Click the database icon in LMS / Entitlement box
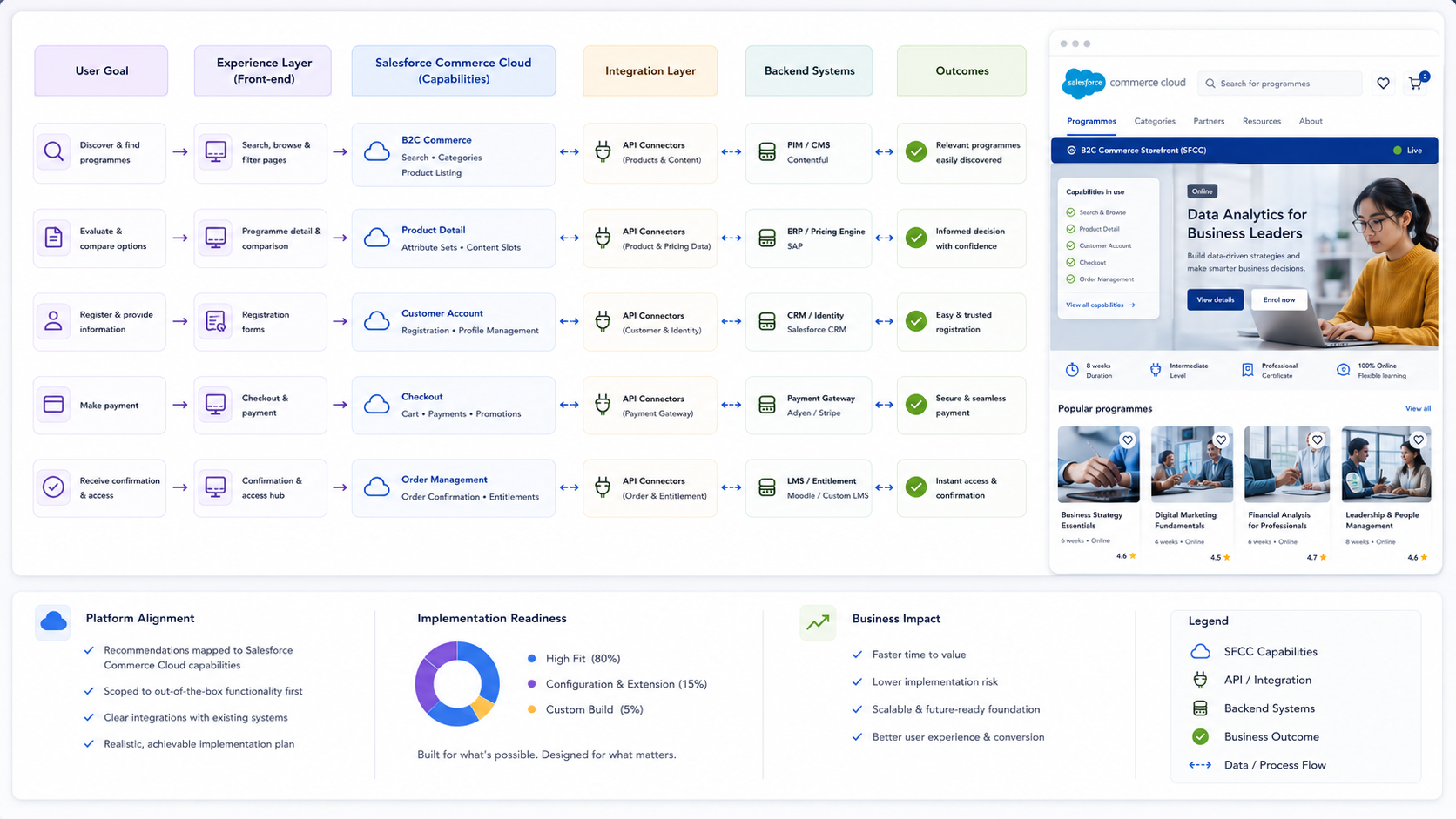 767,487
